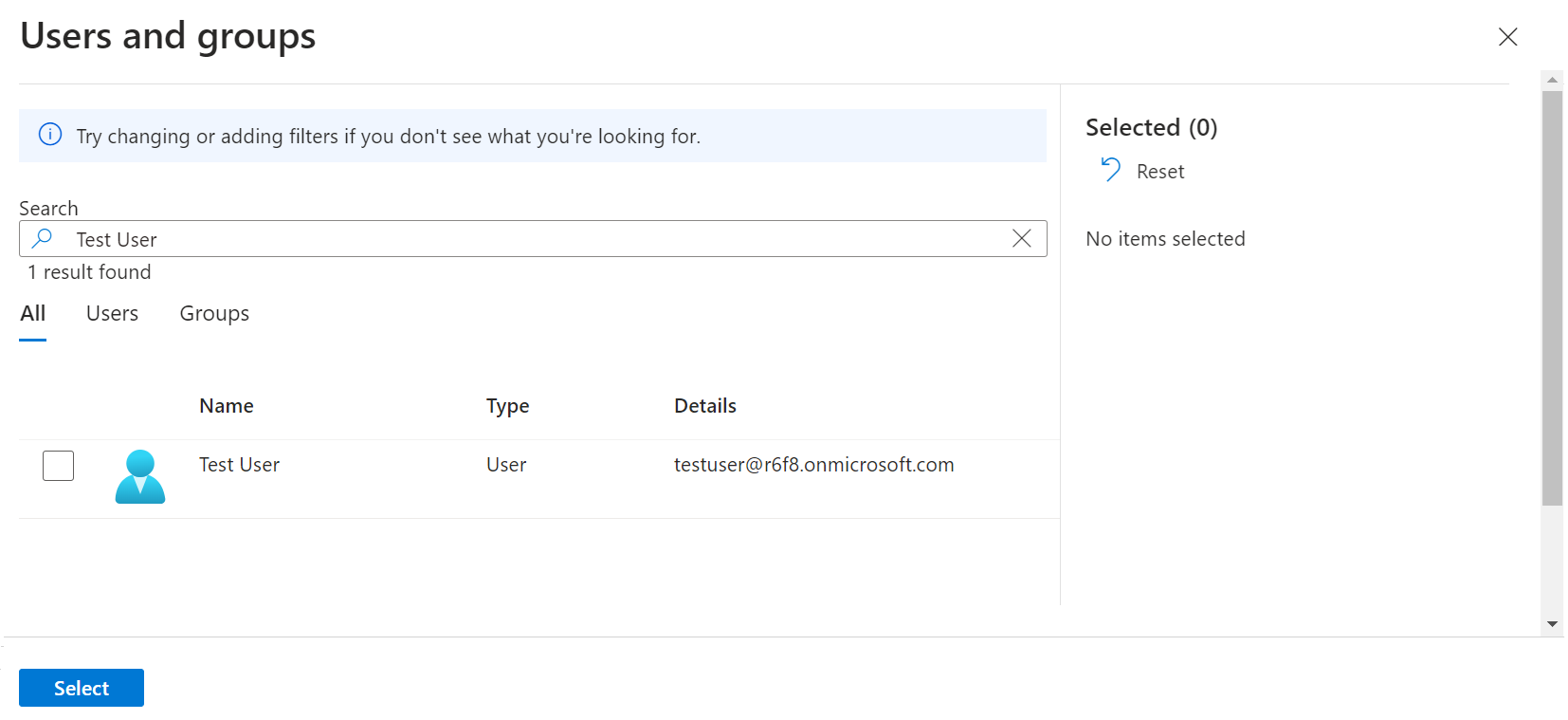The width and height of the screenshot is (1568, 720).
Task: Select the All tab
Action: click(33, 314)
